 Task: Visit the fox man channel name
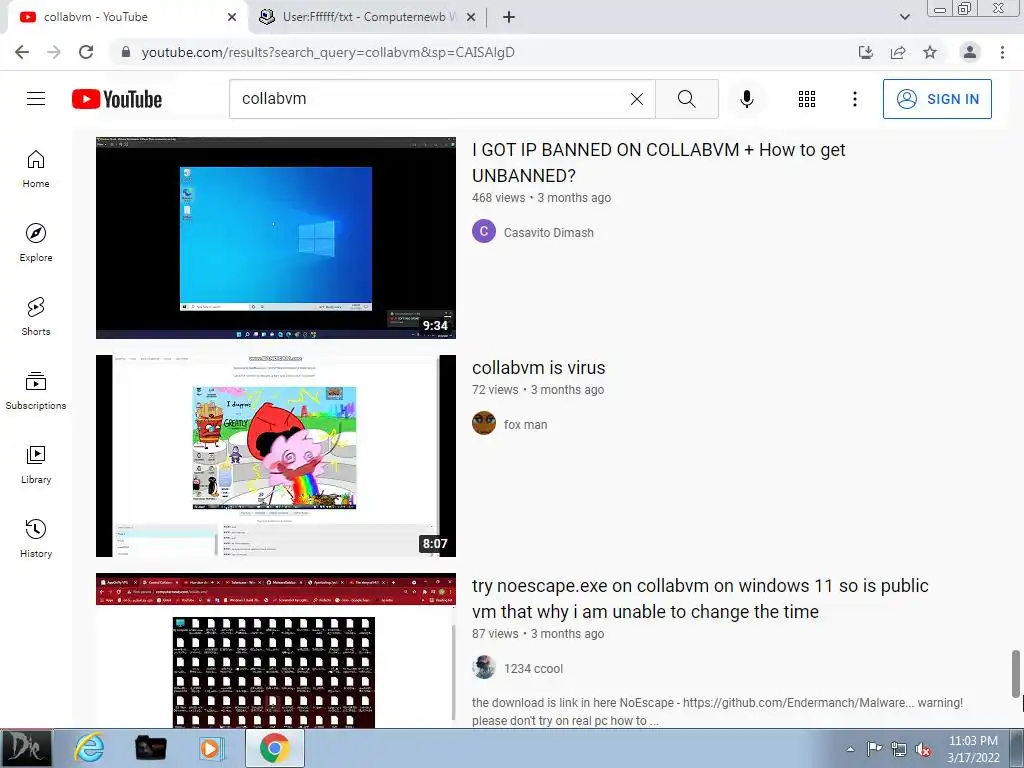tap(525, 424)
